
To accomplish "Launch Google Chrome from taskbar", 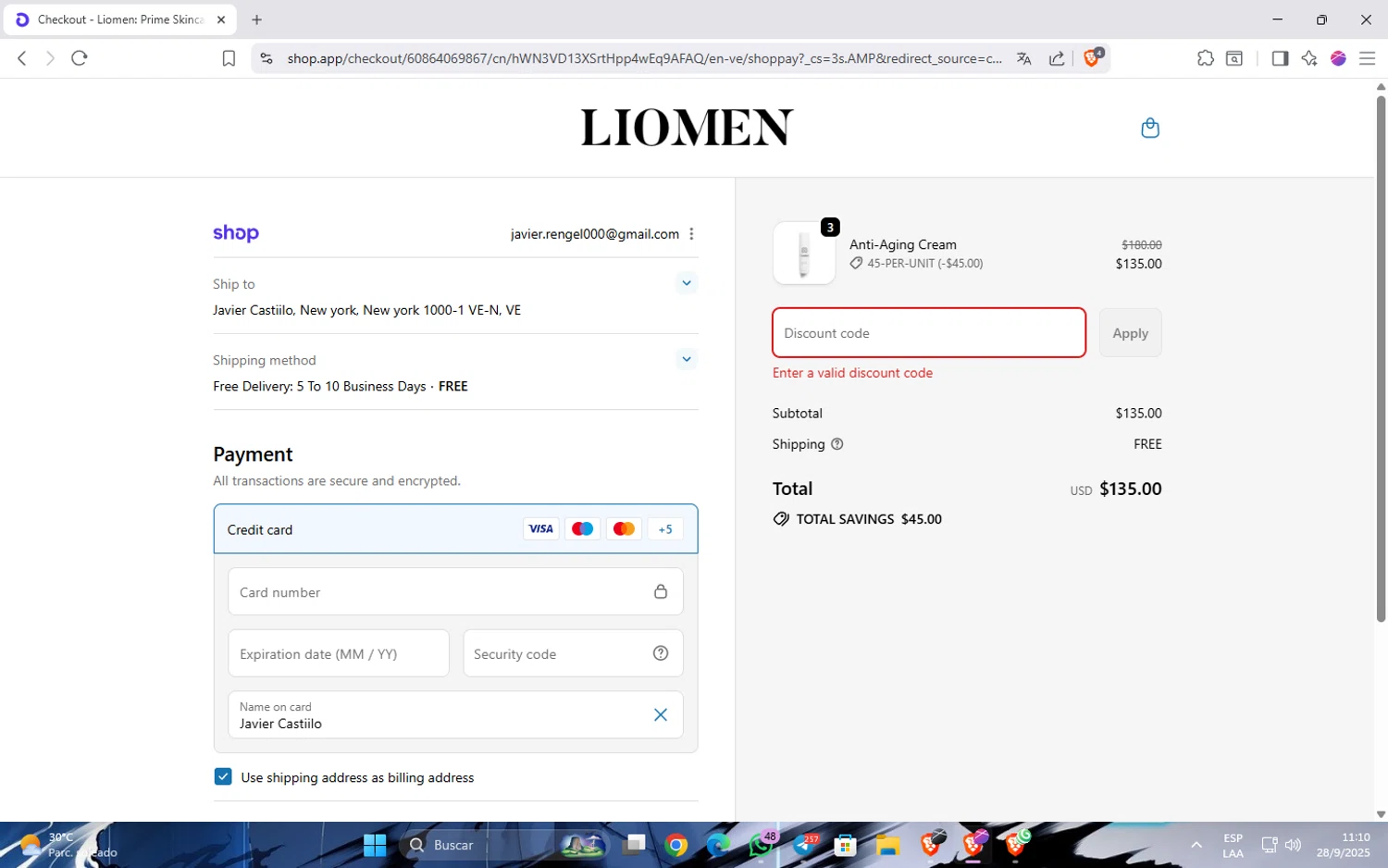I will point(676,845).
